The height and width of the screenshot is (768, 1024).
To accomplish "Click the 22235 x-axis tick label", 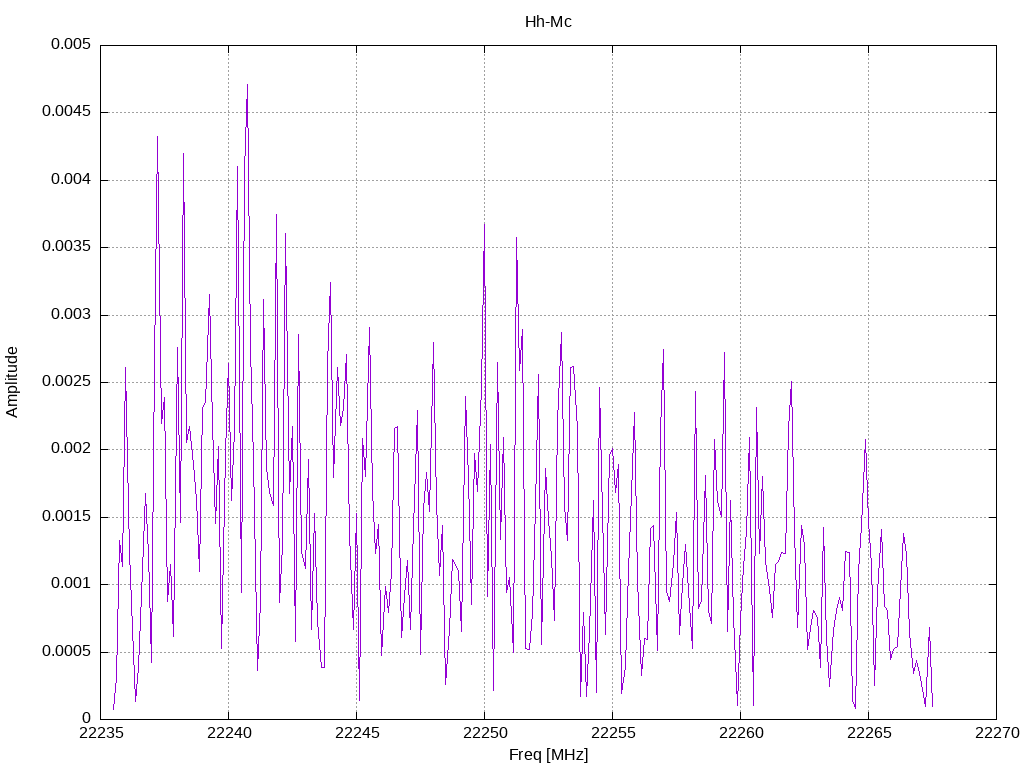I will [101, 733].
